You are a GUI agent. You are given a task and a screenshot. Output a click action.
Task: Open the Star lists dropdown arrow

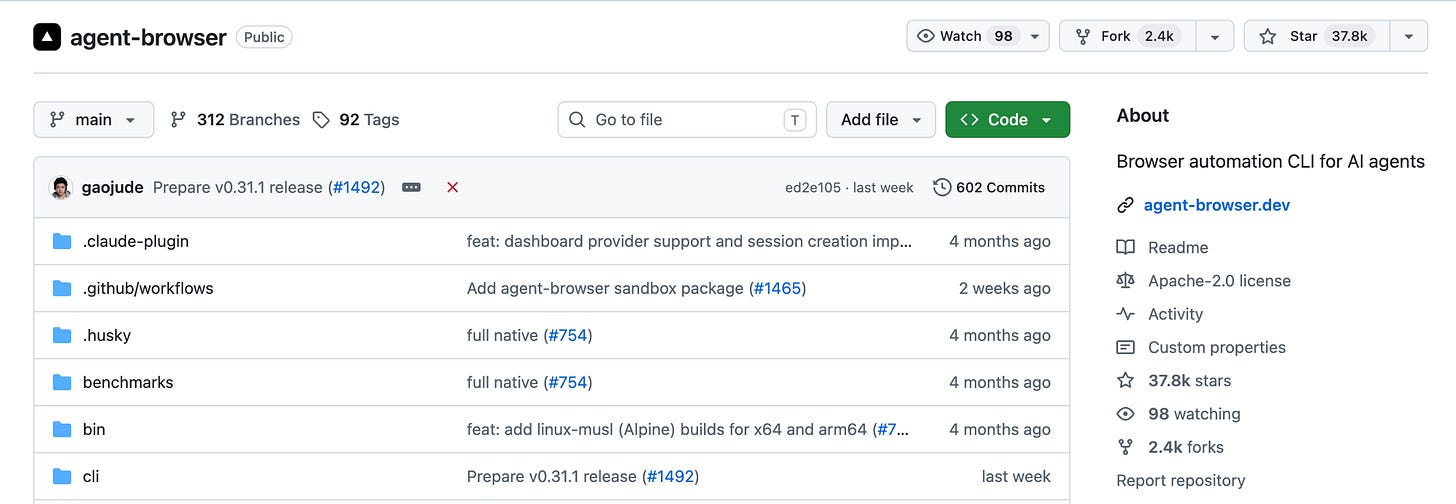(x=1408, y=36)
